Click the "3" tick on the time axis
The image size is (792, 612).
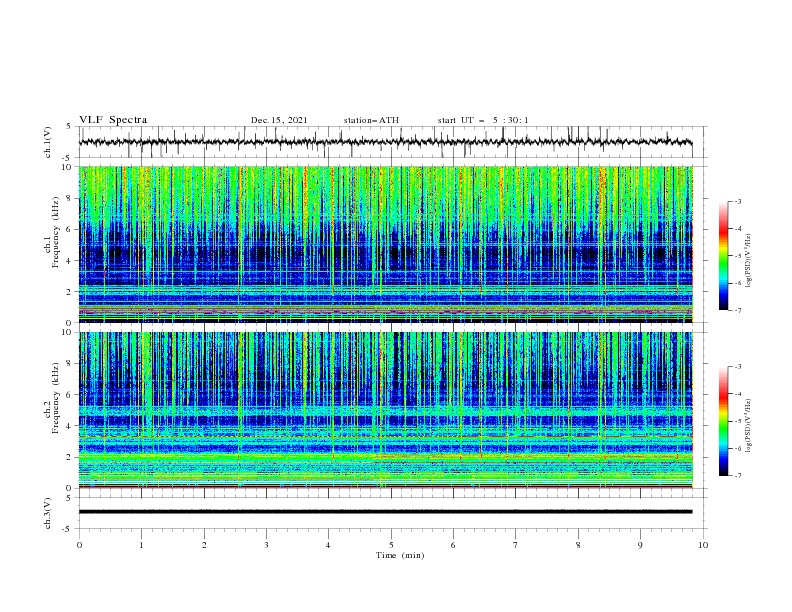point(266,545)
